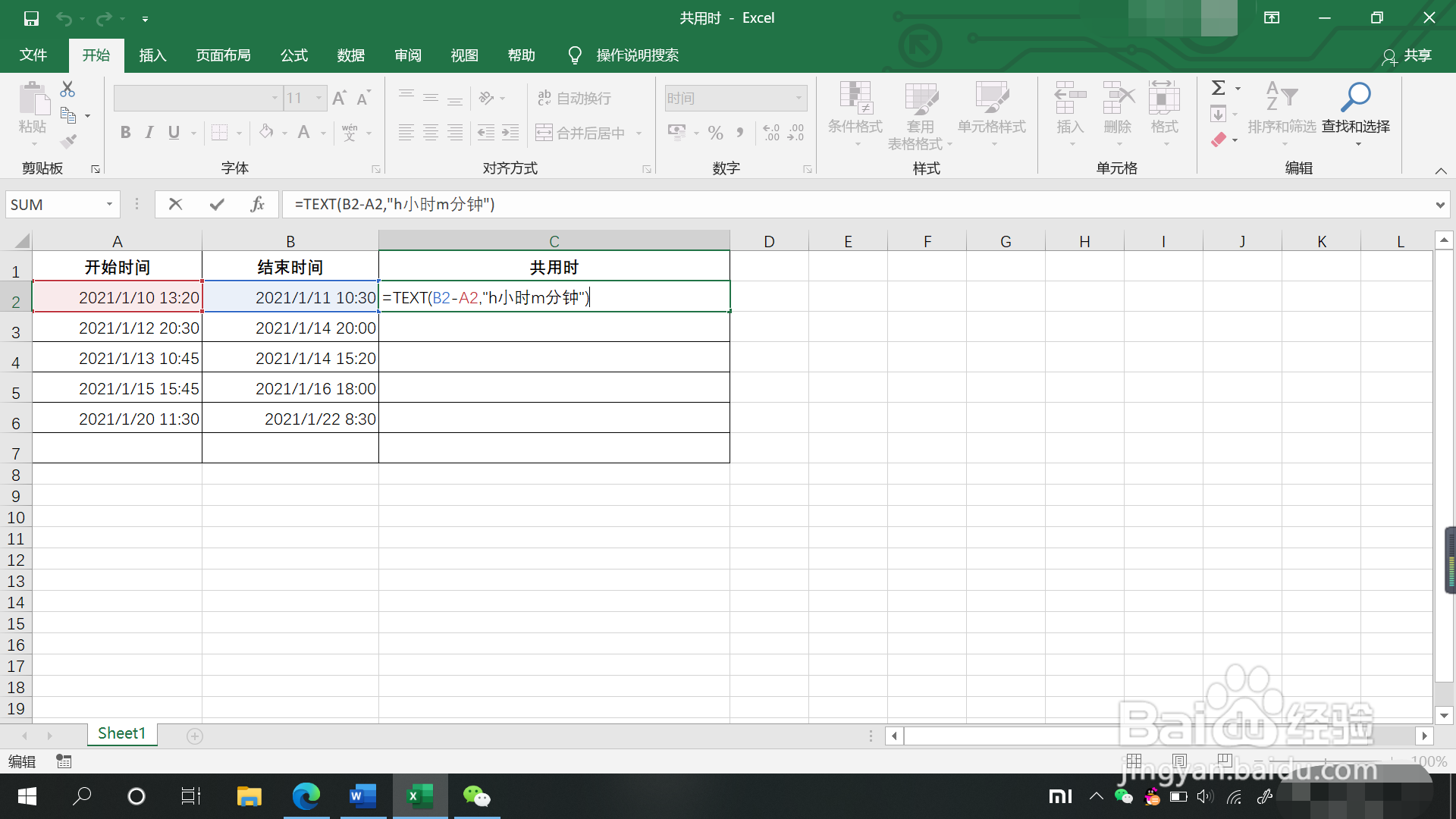Open Insert Function fx dialog
Viewport: 1456px width, 819px height.
click(257, 204)
